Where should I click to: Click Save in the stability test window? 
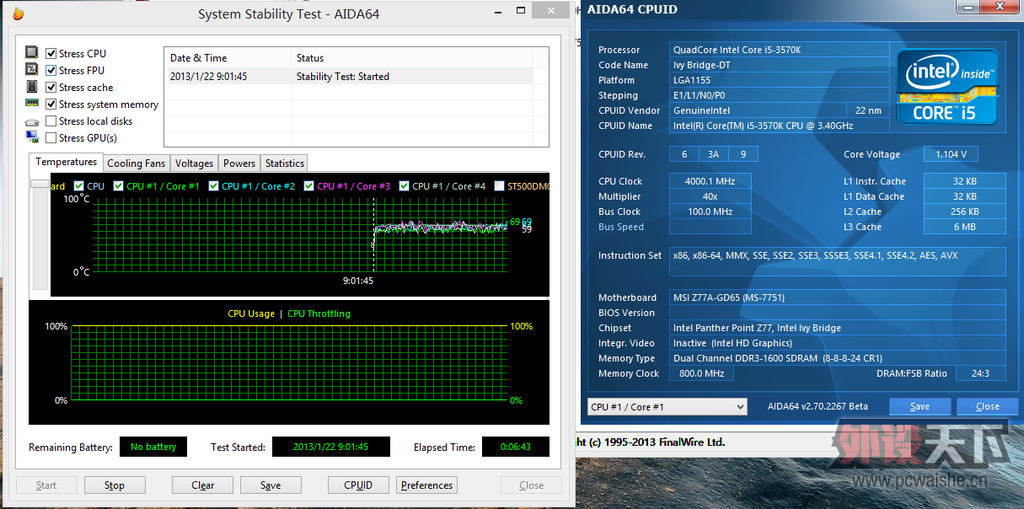(x=270, y=485)
